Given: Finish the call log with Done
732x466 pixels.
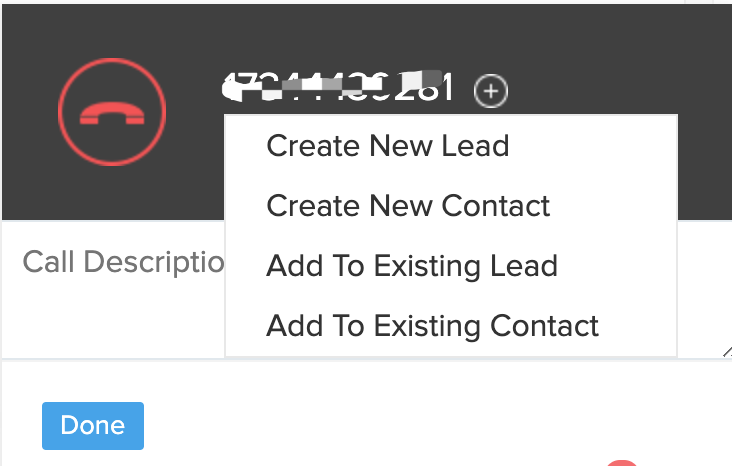Looking at the screenshot, I should 93,425.
